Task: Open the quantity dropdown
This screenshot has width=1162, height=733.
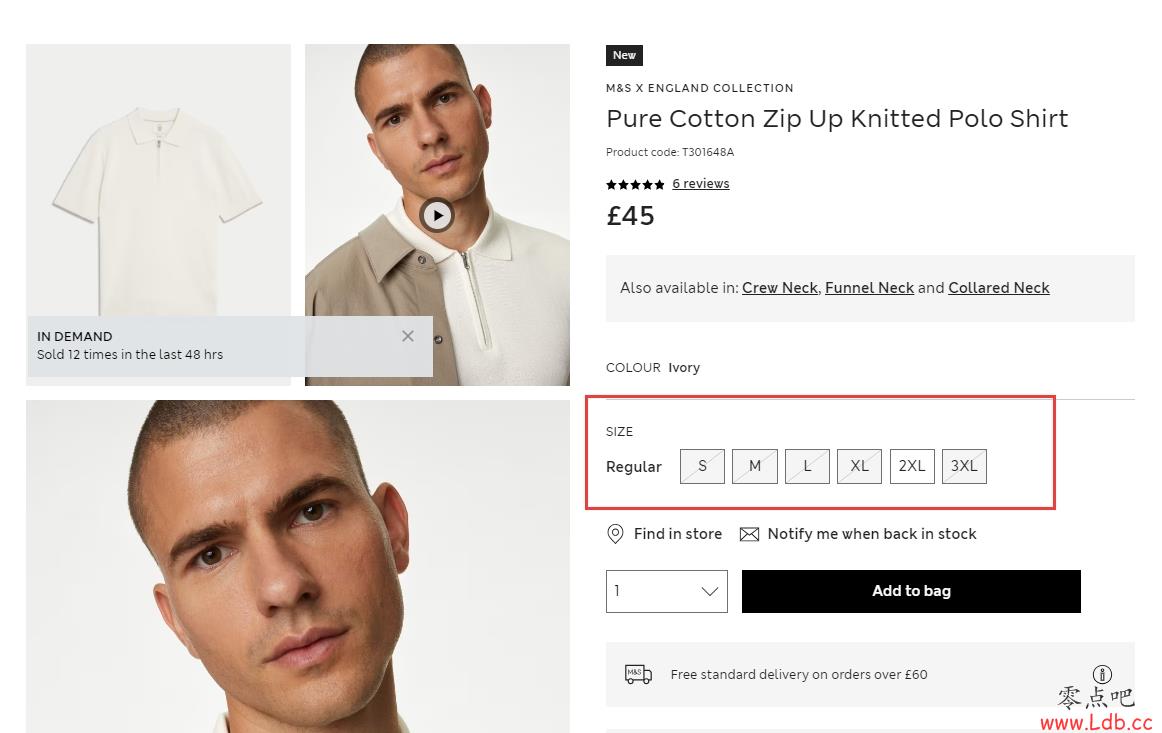Action: [x=667, y=591]
